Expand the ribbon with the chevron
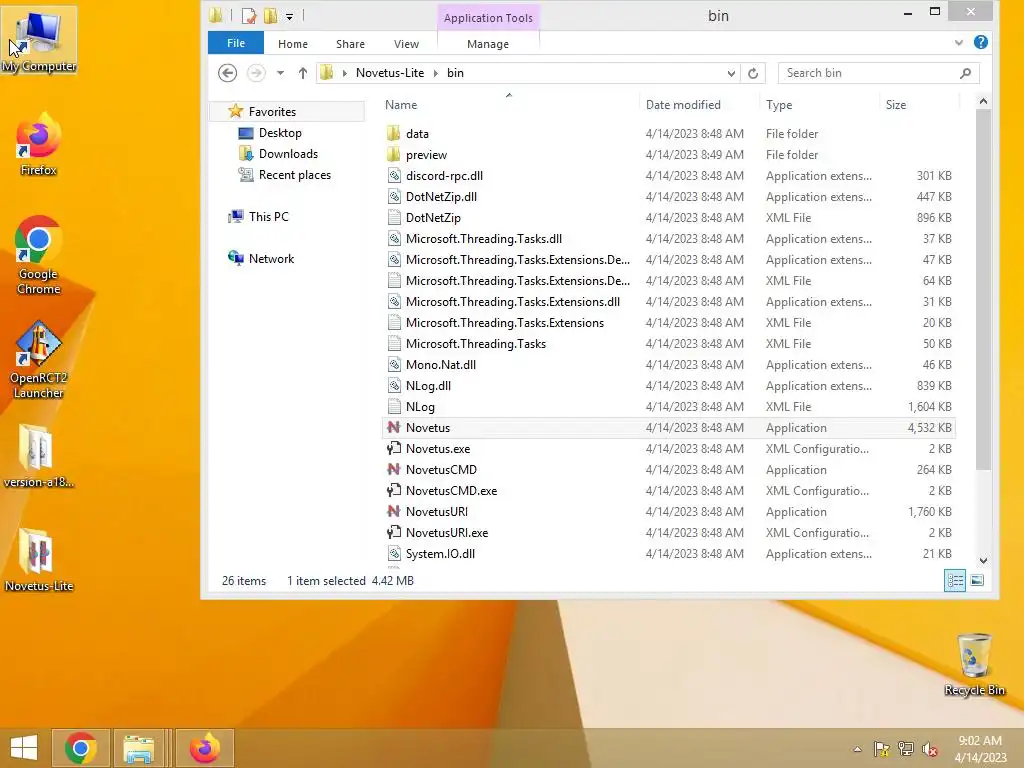The width and height of the screenshot is (1024, 768). [959, 42]
